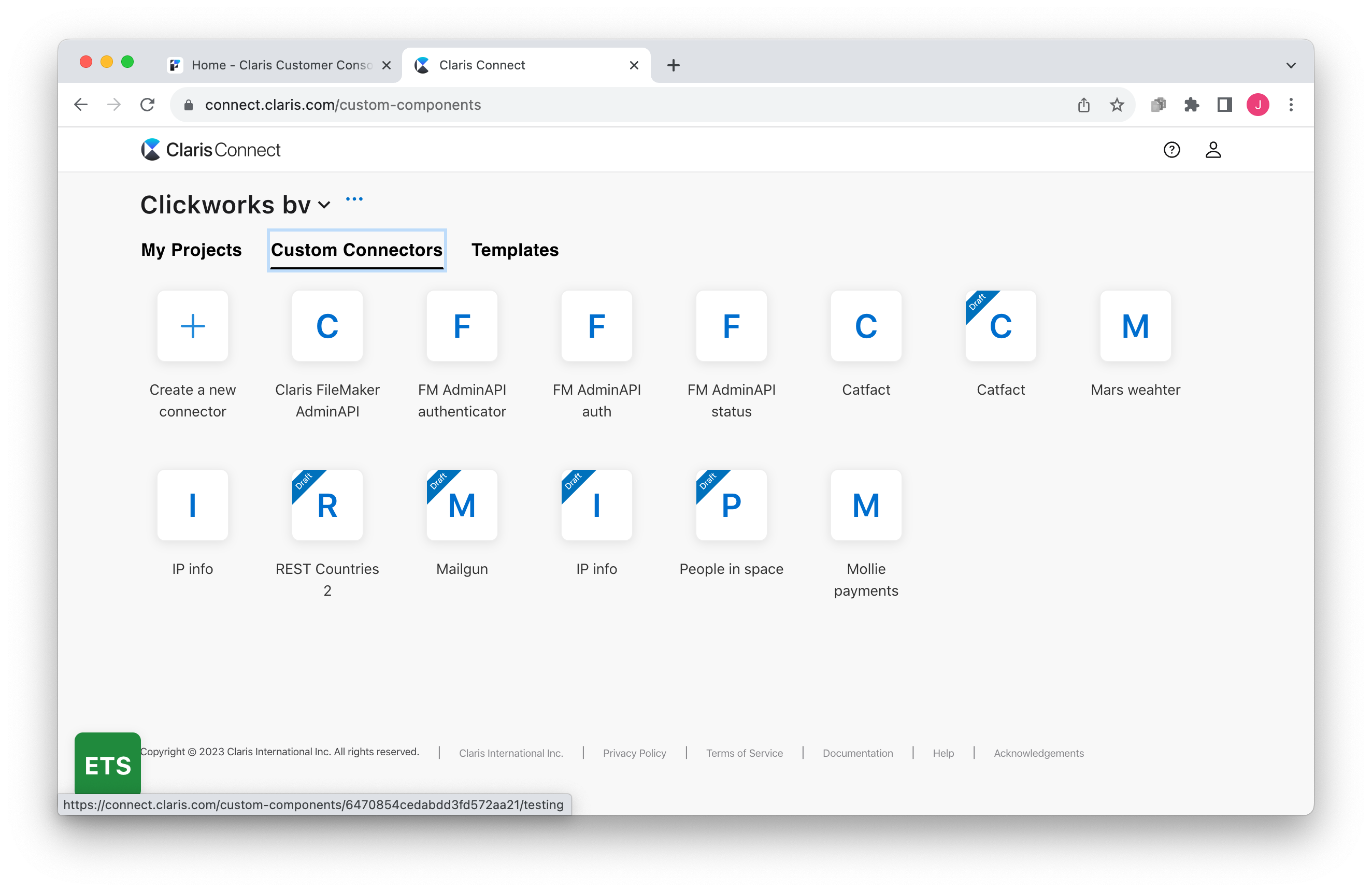Open the Mailgun draft connector

[x=462, y=505]
